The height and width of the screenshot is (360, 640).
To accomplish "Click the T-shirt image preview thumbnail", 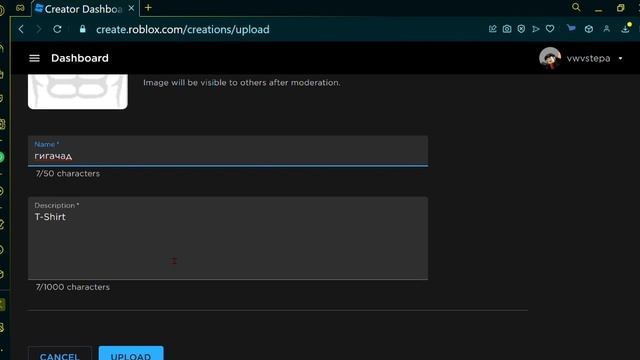I will pos(78,91).
